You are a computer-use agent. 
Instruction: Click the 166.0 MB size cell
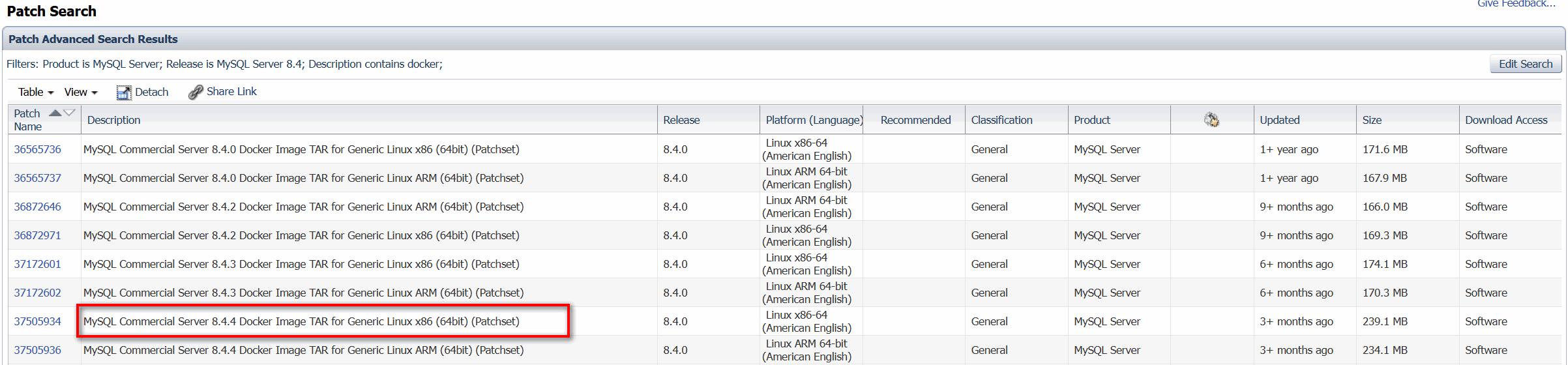pyautogui.click(x=1385, y=207)
